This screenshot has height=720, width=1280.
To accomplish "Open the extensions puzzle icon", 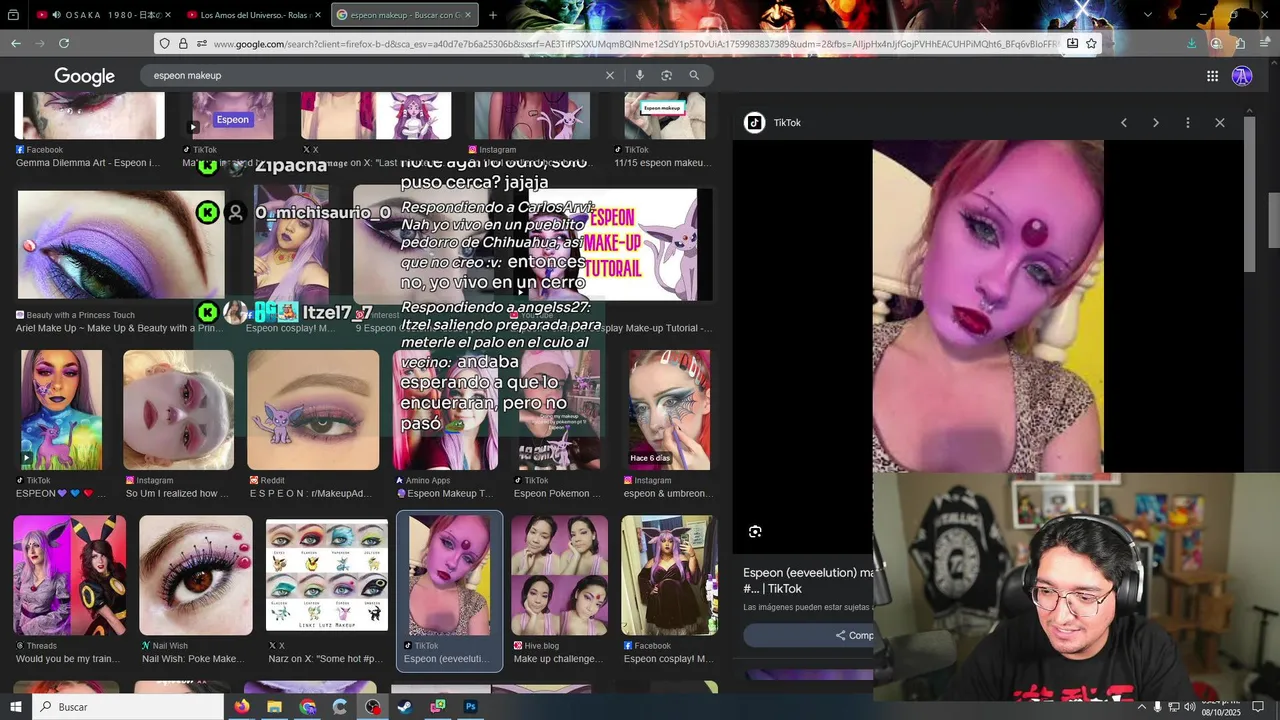I will coord(1240,43).
